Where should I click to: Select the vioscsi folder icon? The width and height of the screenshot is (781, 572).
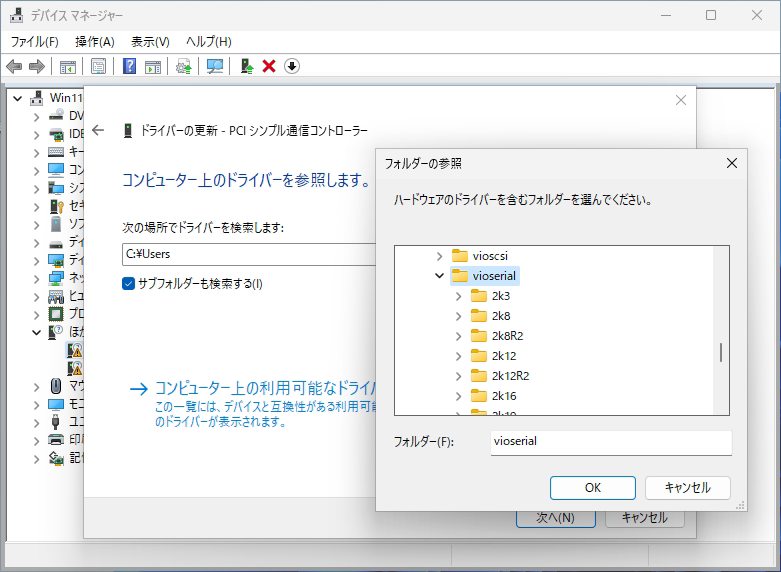click(x=459, y=256)
